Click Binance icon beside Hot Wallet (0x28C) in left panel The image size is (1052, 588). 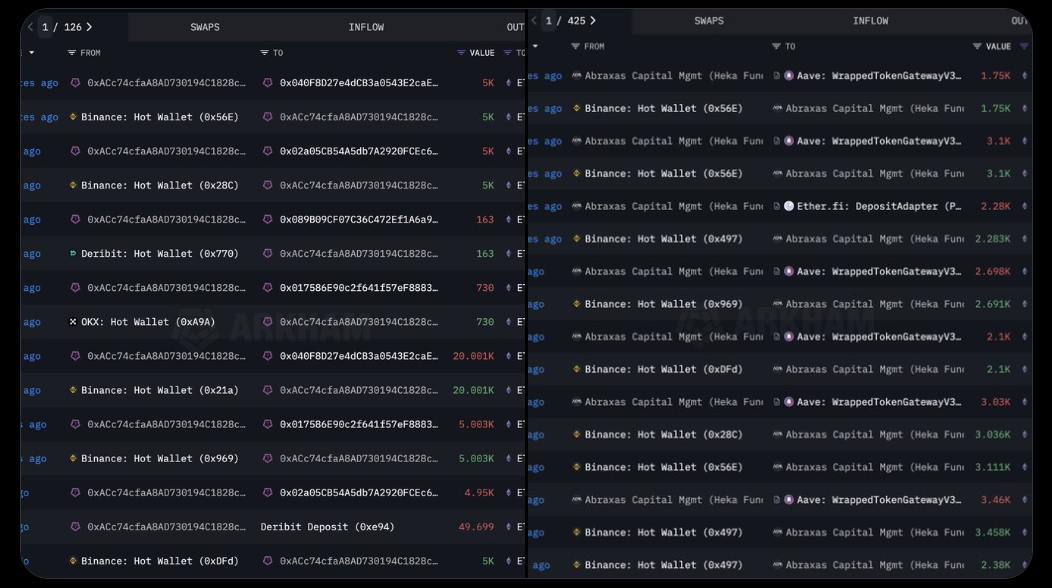coord(73,185)
